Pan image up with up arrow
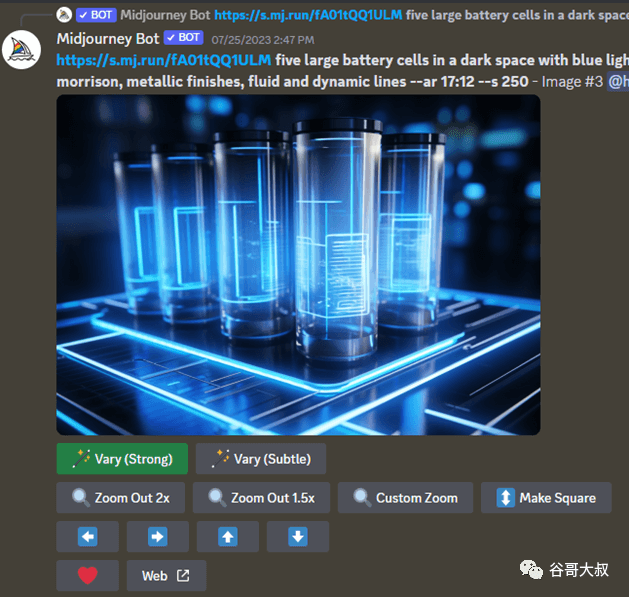The width and height of the screenshot is (629, 597). click(x=228, y=536)
